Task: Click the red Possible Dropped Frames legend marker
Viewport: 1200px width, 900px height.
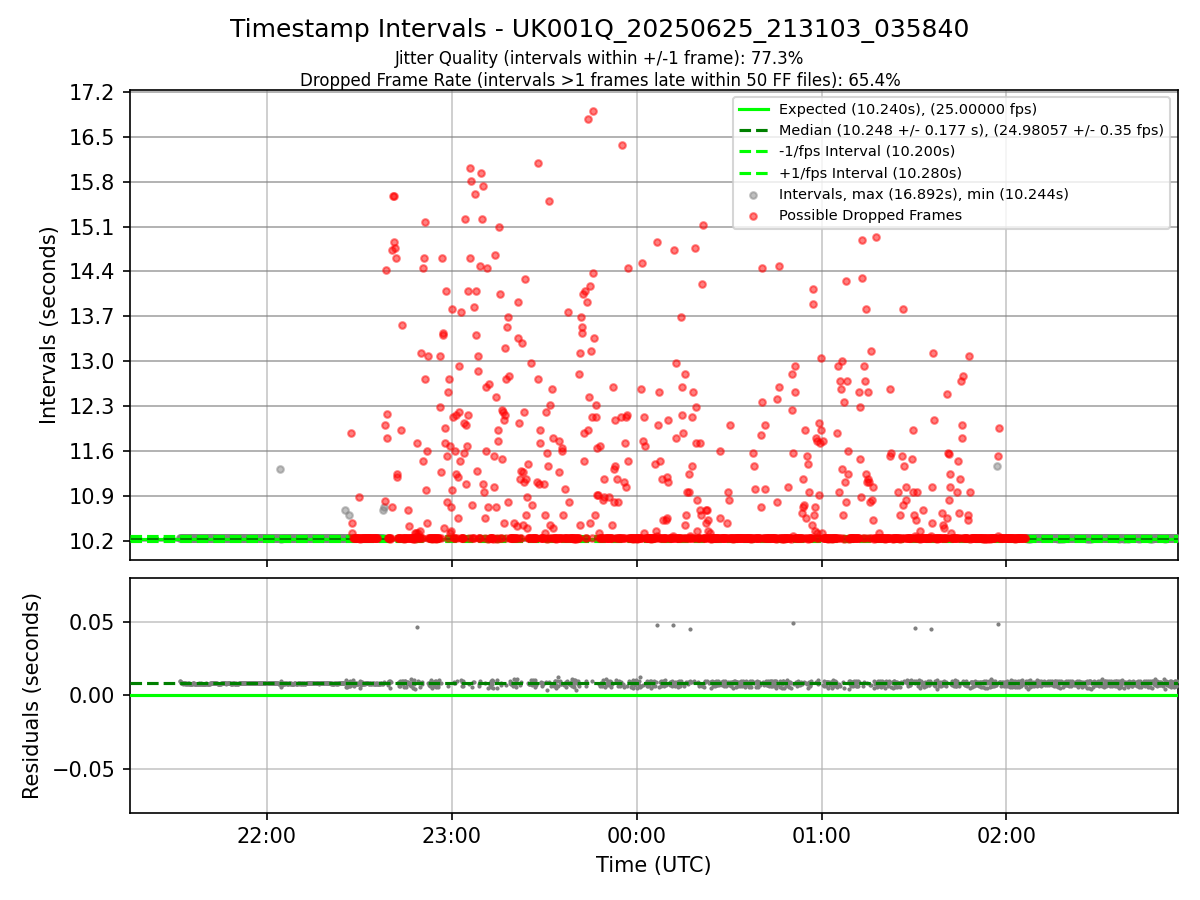Action: point(754,215)
